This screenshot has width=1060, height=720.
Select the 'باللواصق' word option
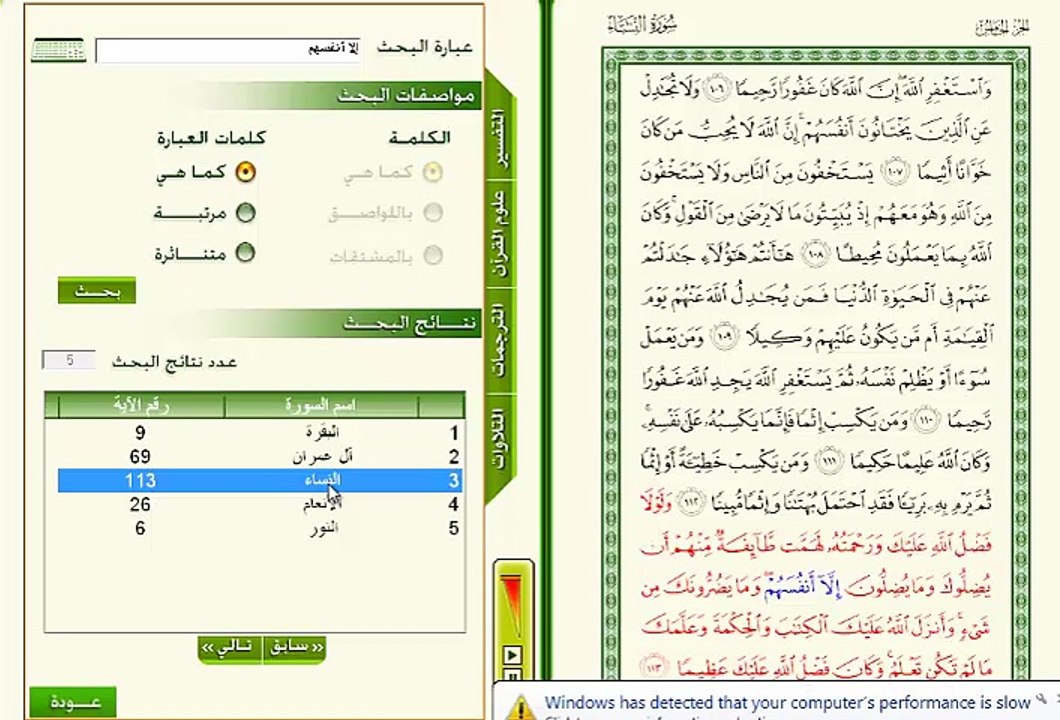pos(433,213)
